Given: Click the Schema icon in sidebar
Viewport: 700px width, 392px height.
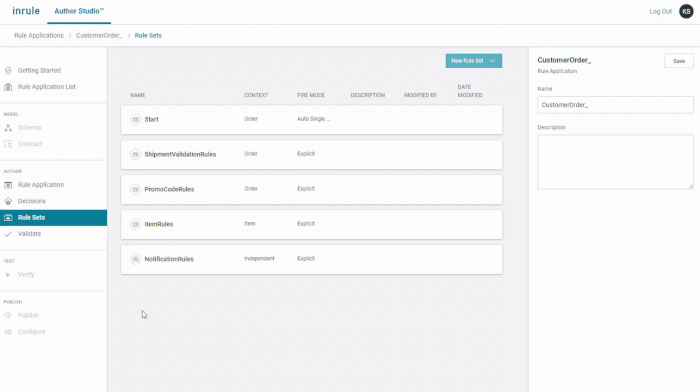Looking at the screenshot, I should point(8,128).
